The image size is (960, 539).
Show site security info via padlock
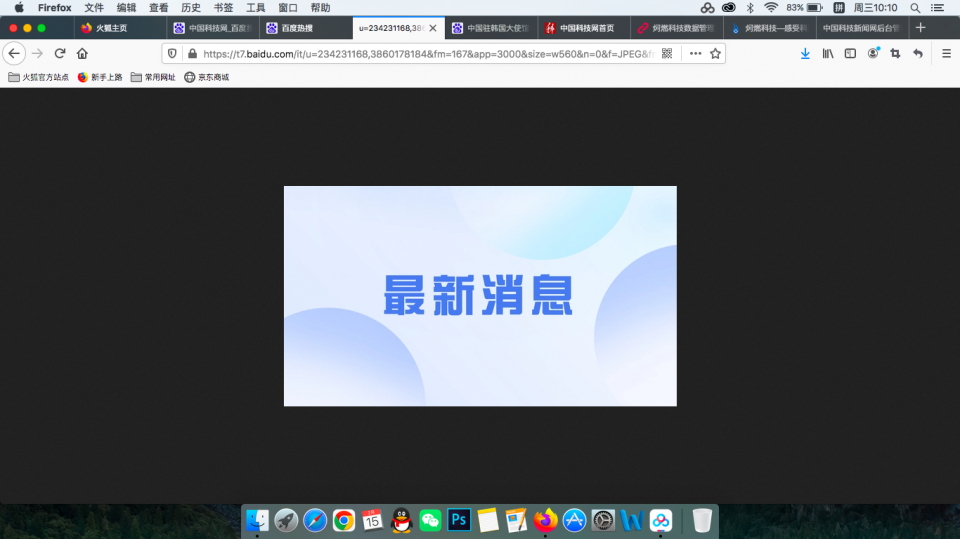coord(191,53)
